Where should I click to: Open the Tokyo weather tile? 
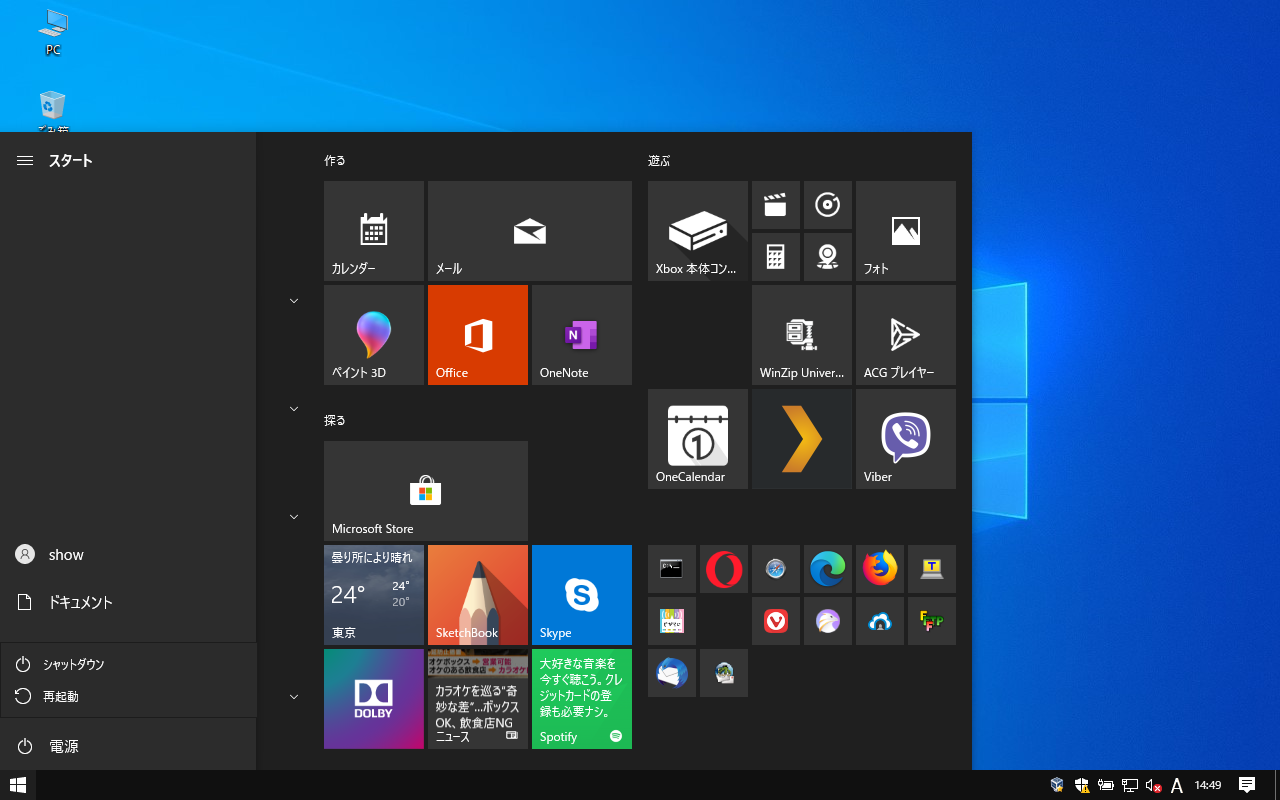tap(374, 595)
